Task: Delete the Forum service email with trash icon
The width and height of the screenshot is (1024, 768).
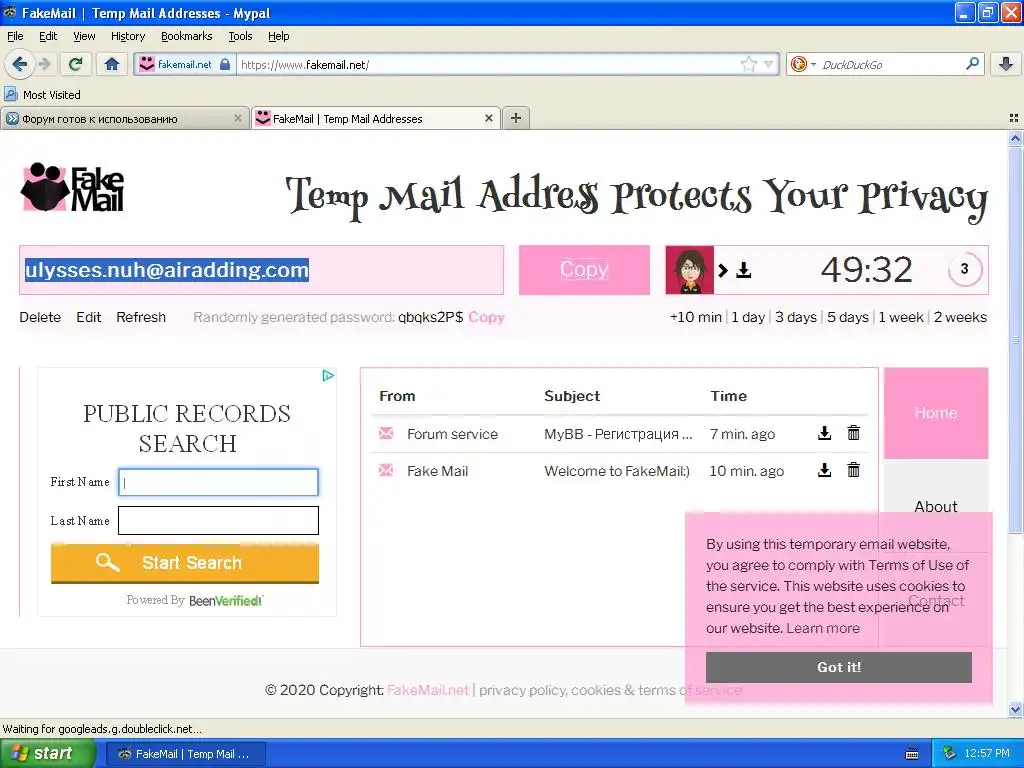Action: (853, 433)
